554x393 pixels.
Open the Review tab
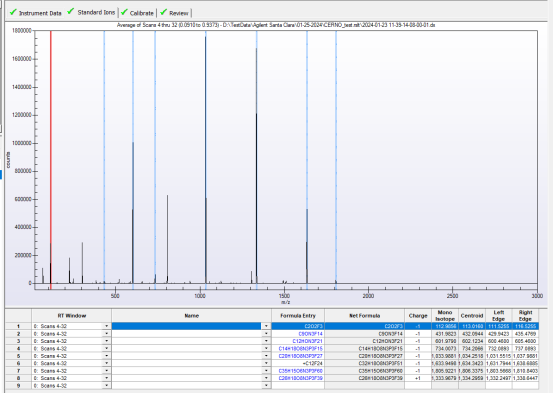point(178,13)
